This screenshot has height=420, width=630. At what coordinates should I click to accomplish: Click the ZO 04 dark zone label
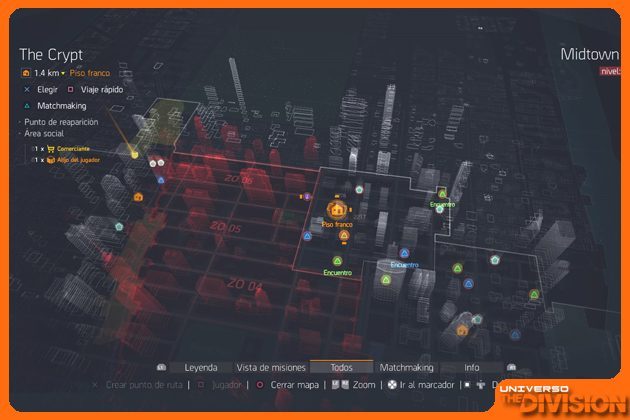(x=245, y=285)
